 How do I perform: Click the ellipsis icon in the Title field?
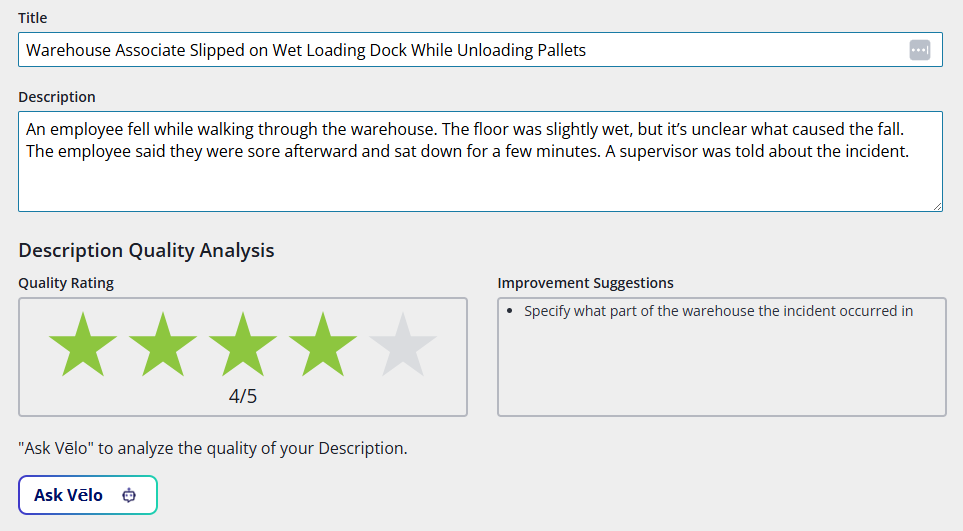[920, 50]
